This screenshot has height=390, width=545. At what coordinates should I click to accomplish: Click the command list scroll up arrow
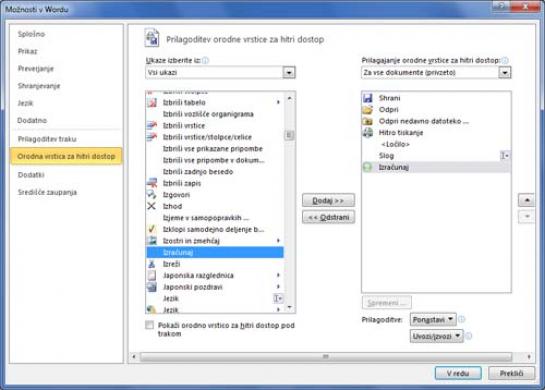point(289,98)
